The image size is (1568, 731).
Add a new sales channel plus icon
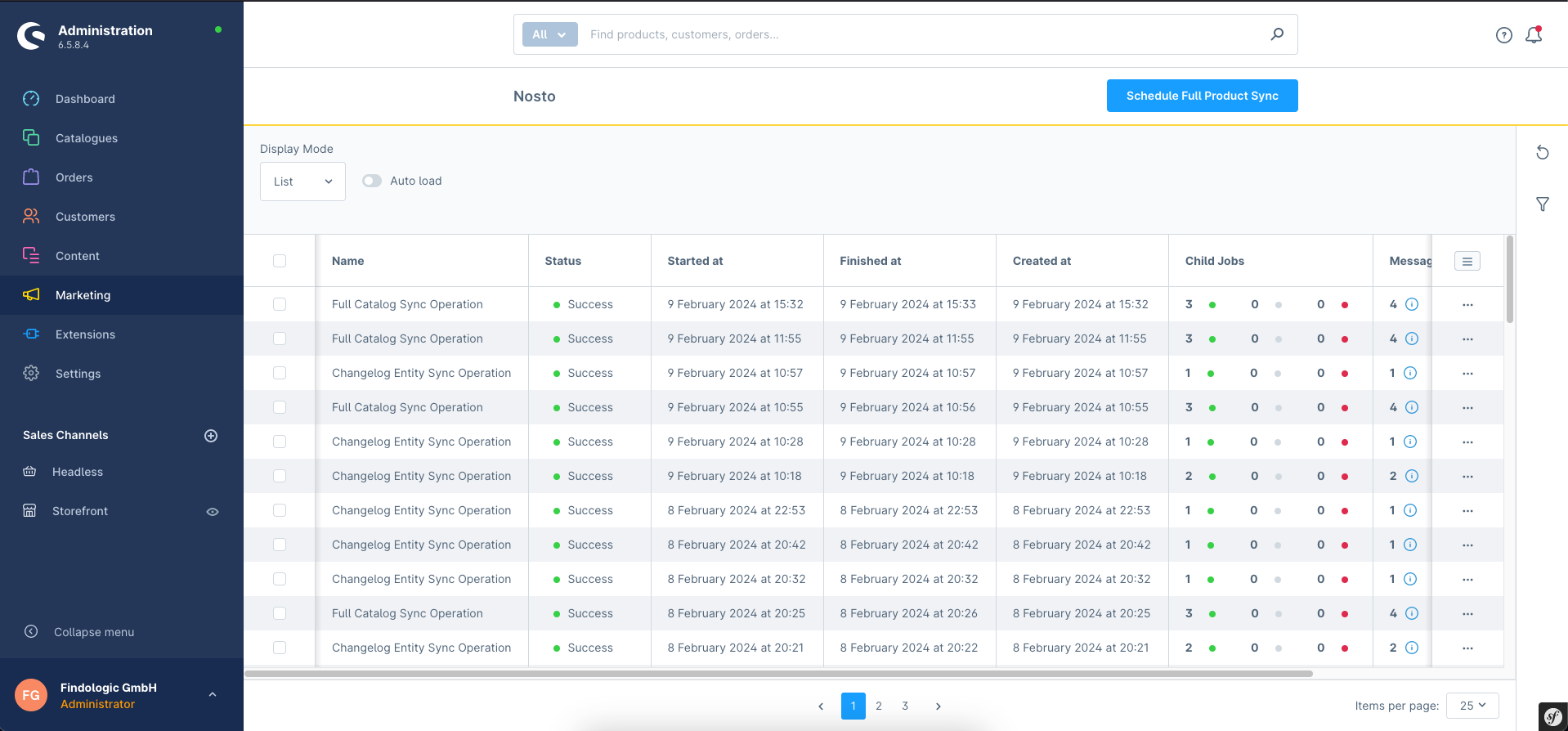(211, 436)
